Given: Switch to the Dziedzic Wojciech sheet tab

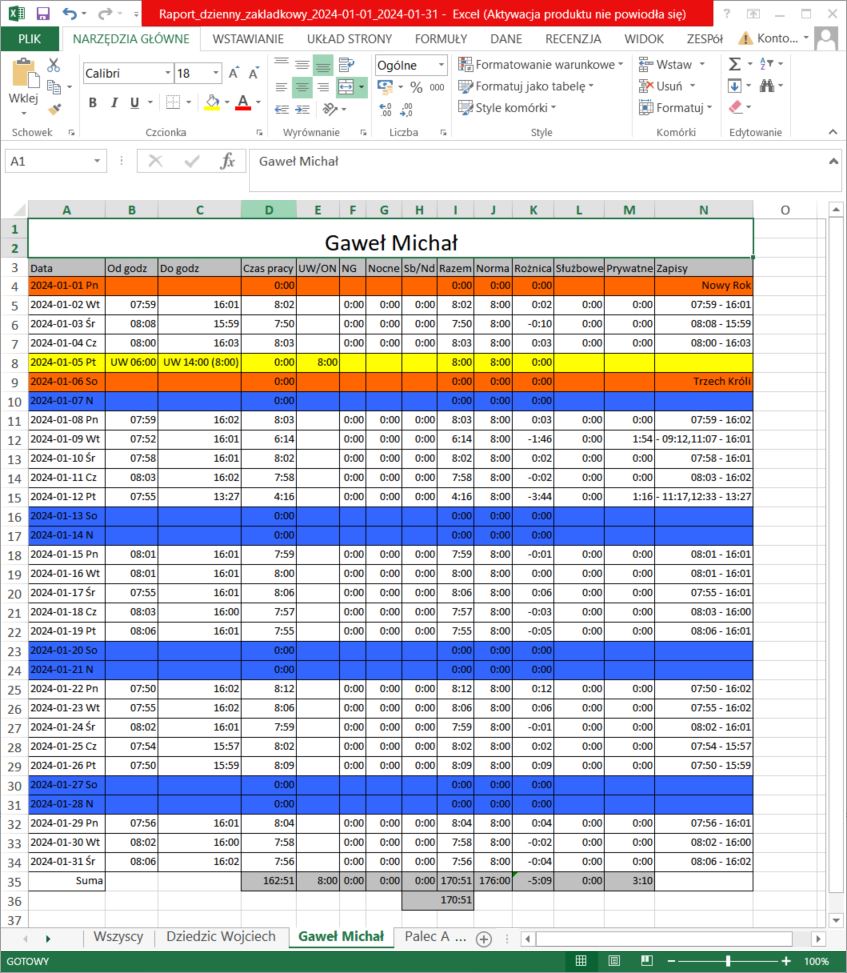Looking at the screenshot, I should click(x=220, y=937).
